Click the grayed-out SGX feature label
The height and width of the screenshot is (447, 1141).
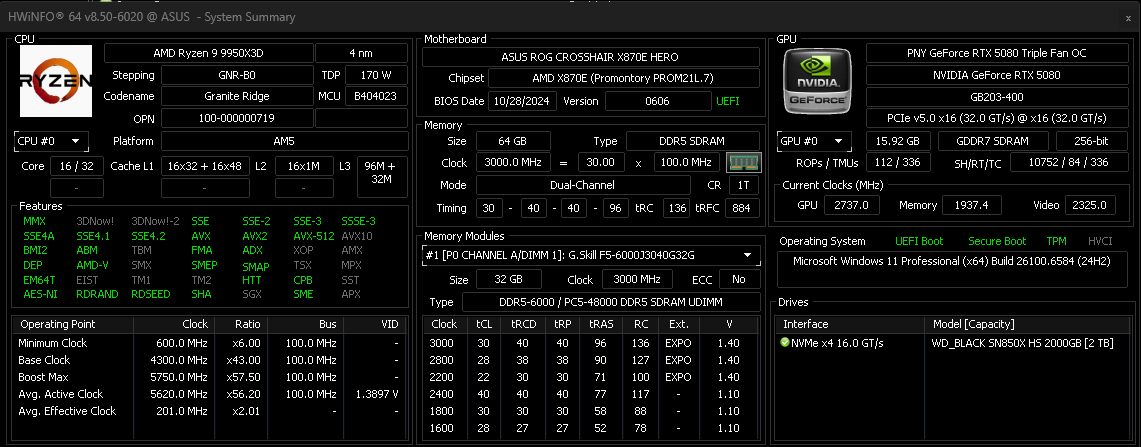(251, 294)
